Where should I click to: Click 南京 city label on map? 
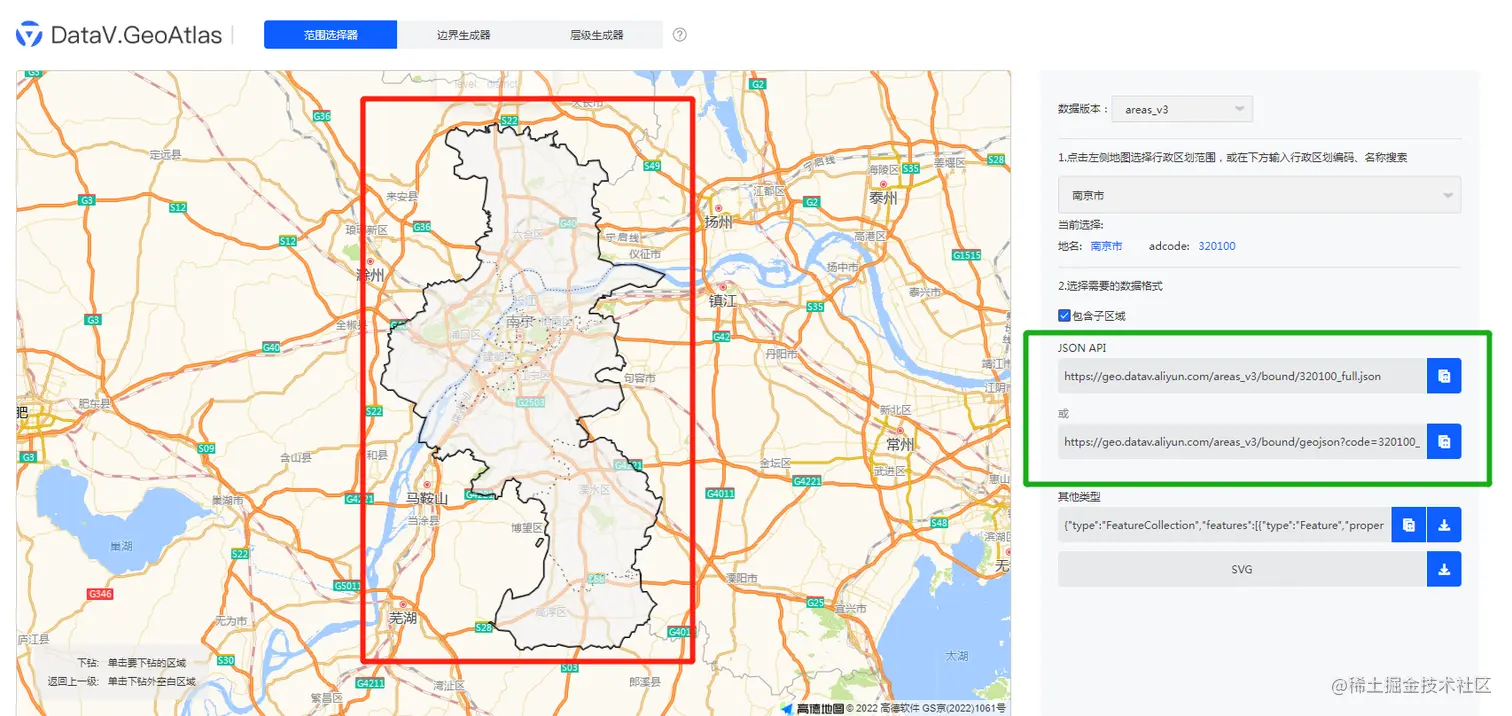pyautogui.click(x=520, y=322)
